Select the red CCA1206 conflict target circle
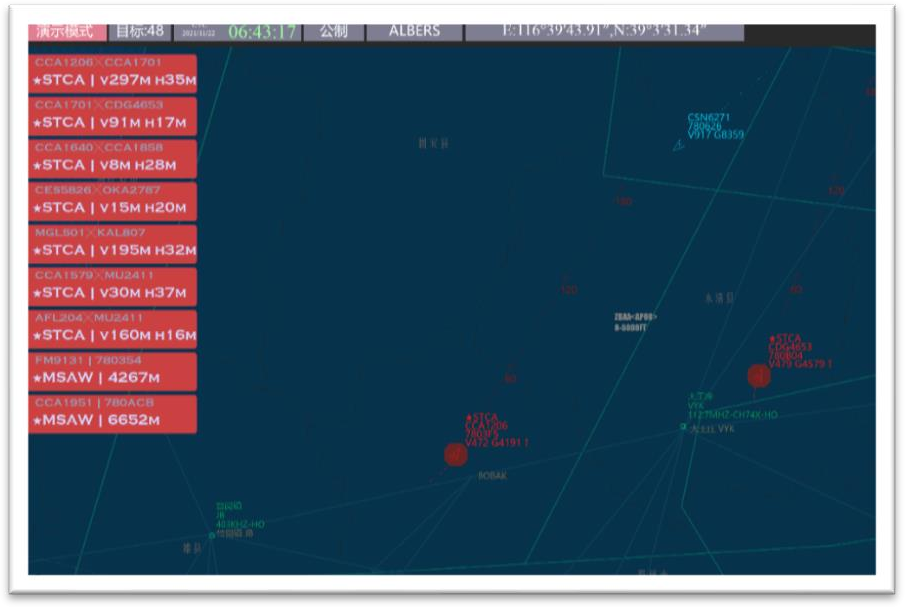 456,455
